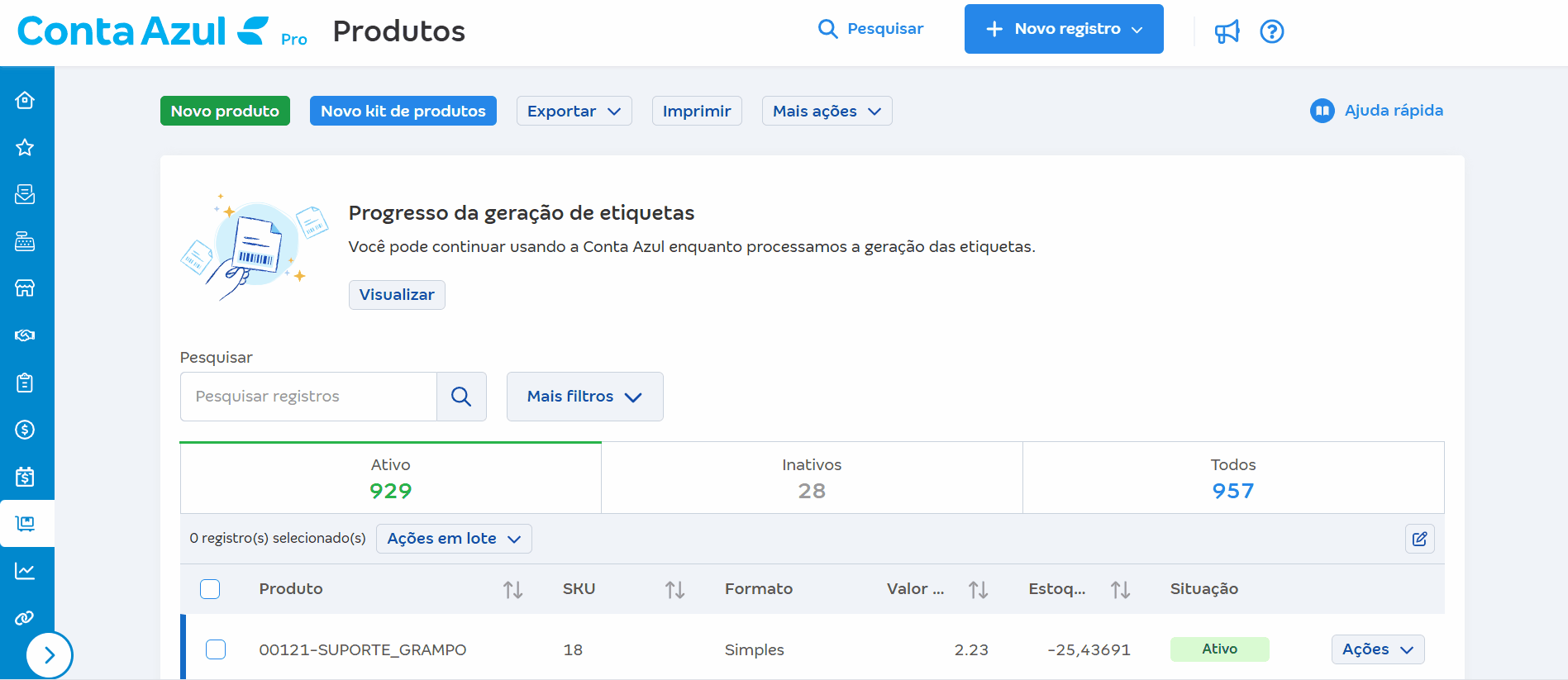Open the Exportar dropdown
Screen dimensions: 1568x680
point(574,111)
